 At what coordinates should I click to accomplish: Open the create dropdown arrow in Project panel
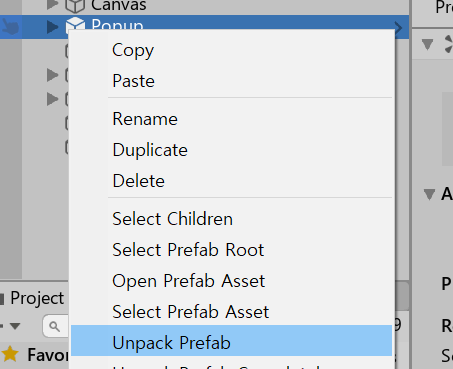[x=15, y=326]
